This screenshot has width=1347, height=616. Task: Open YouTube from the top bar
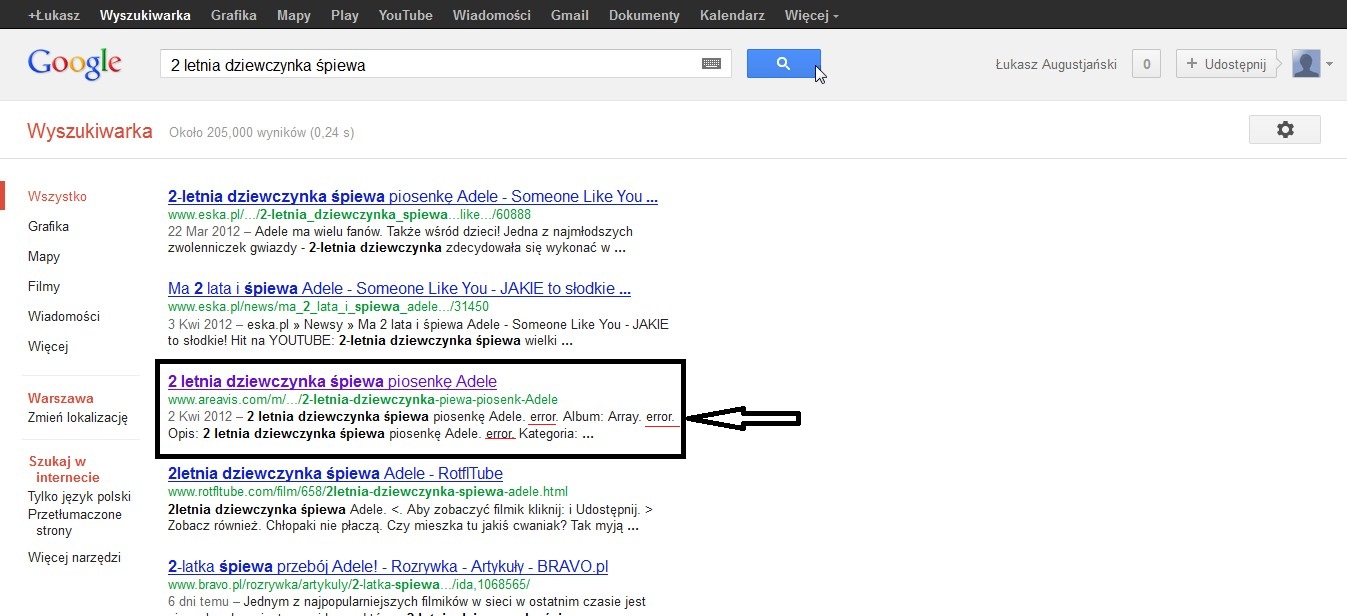(405, 16)
